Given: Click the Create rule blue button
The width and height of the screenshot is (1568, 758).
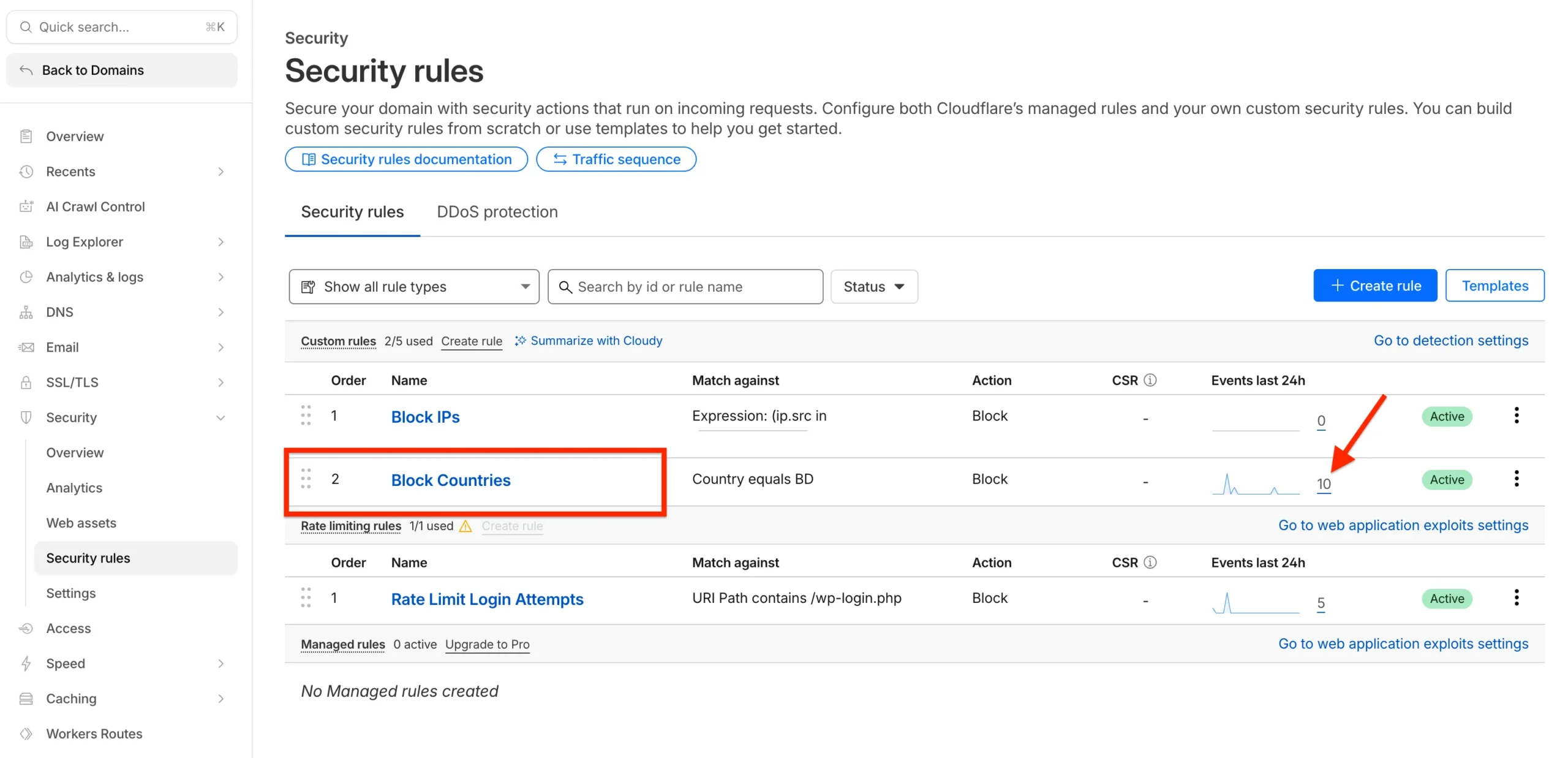Looking at the screenshot, I should (x=1374, y=286).
